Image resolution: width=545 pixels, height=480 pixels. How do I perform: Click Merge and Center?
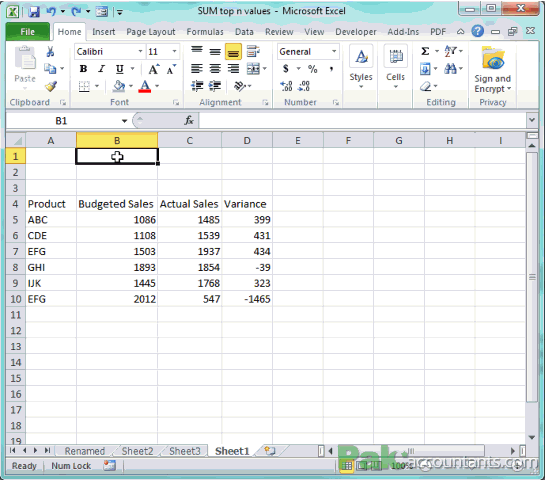click(253, 69)
